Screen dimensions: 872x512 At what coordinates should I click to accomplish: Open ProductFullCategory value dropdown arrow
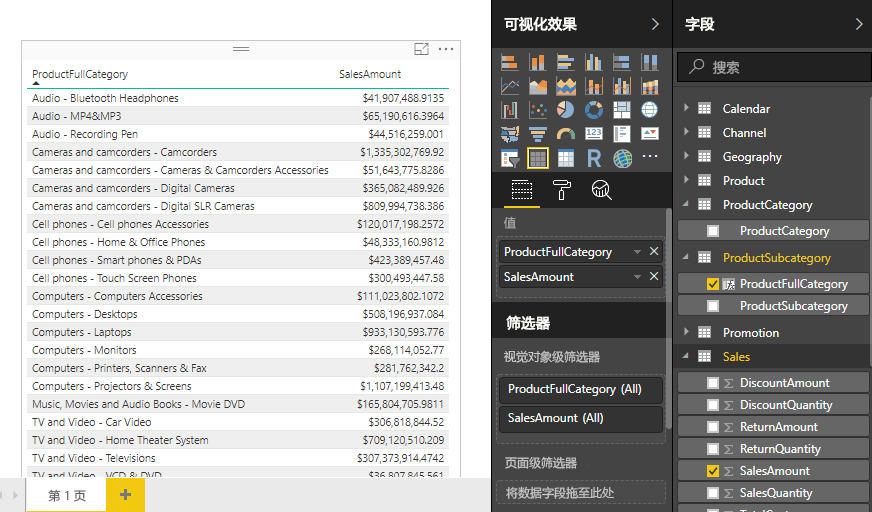[636, 252]
